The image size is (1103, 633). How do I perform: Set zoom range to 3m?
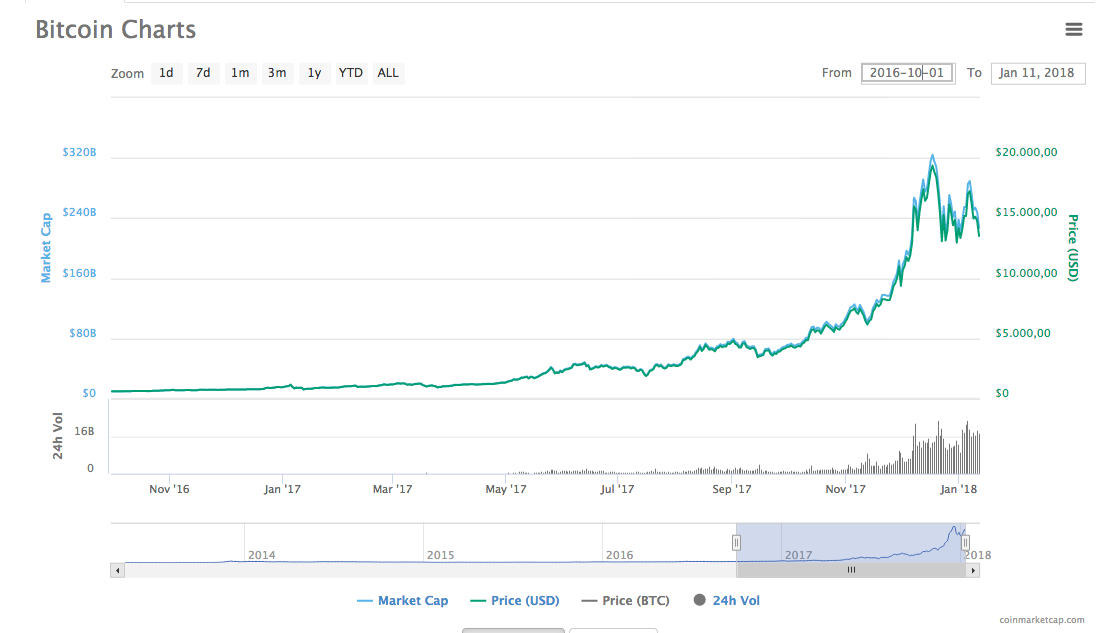[x=277, y=73]
